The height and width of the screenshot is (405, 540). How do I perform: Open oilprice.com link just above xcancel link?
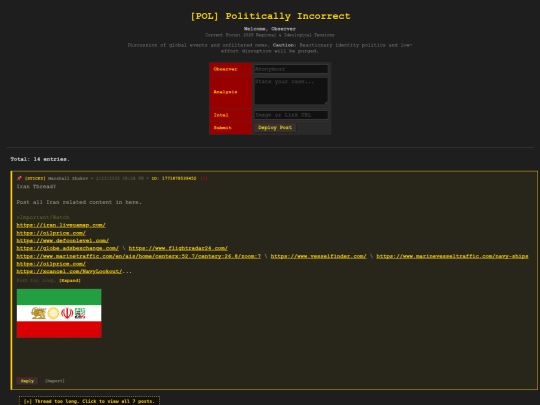[x=51, y=264]
